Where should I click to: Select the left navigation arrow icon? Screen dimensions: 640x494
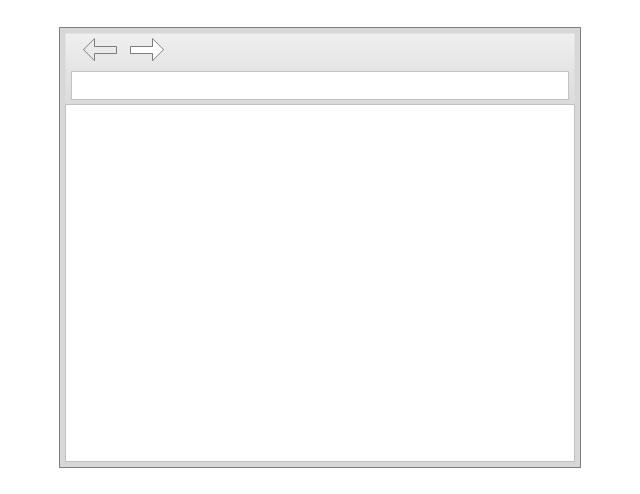click(100, 50)
